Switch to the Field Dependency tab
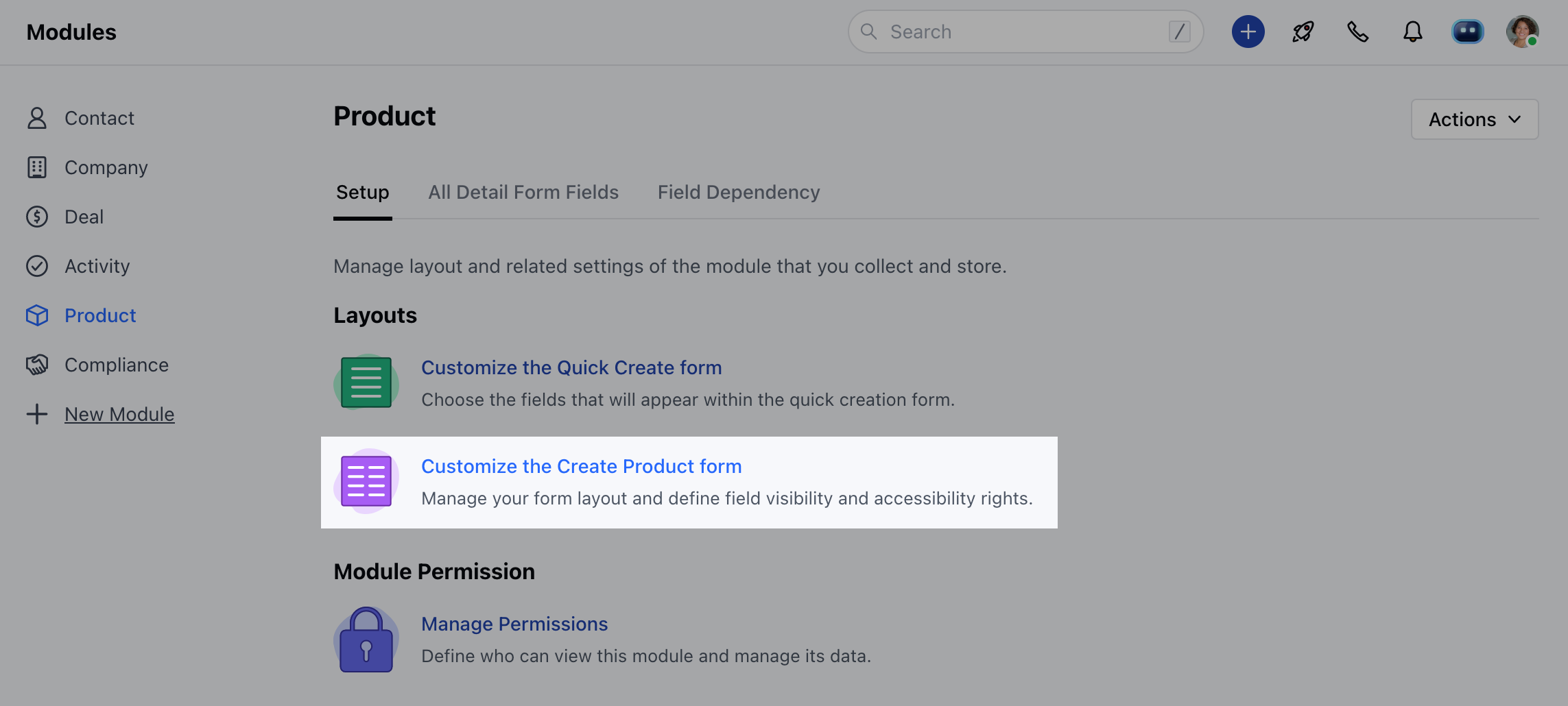1568x706 pixels. 738,193
